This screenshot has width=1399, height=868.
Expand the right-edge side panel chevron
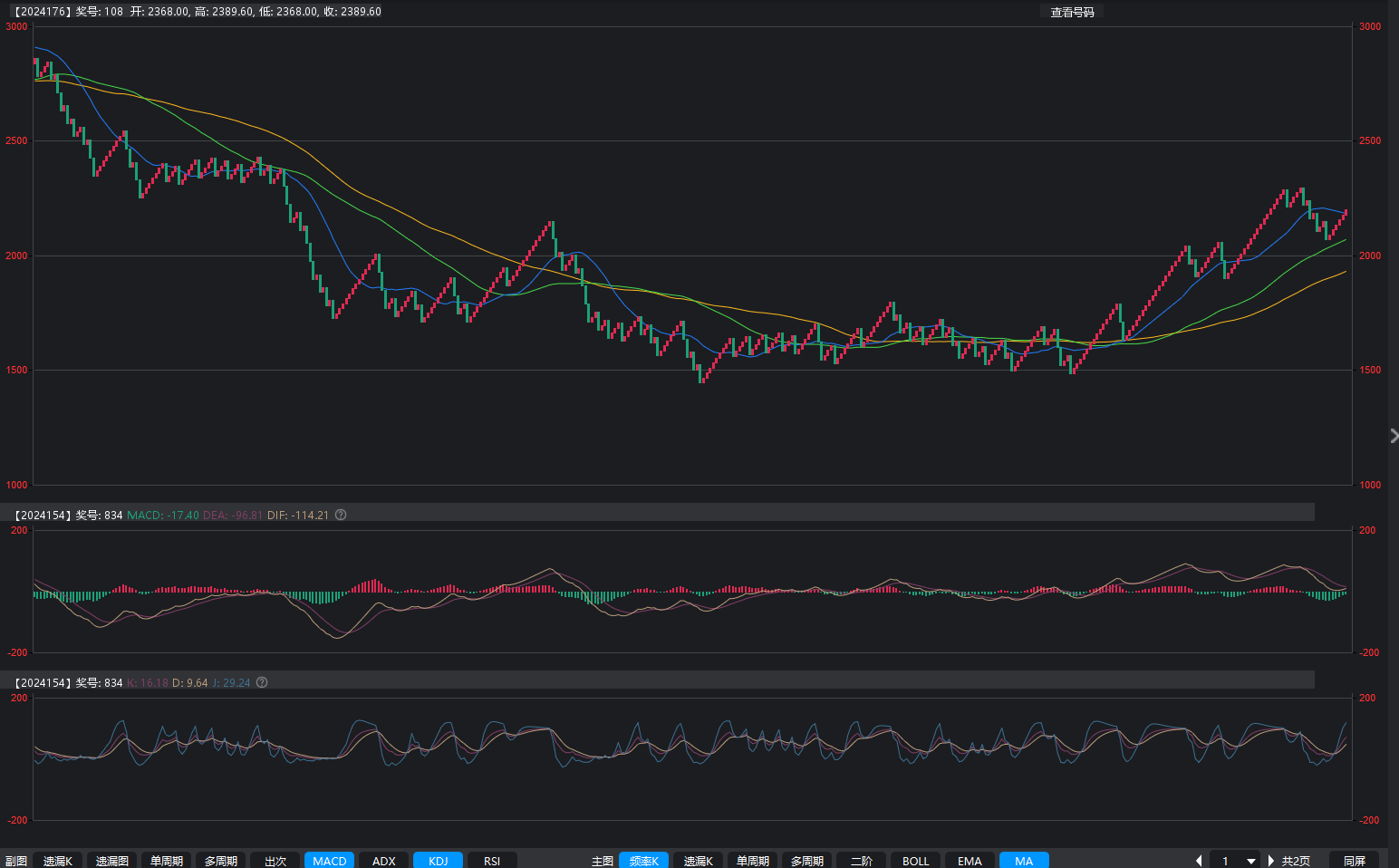pos(1394,437)
